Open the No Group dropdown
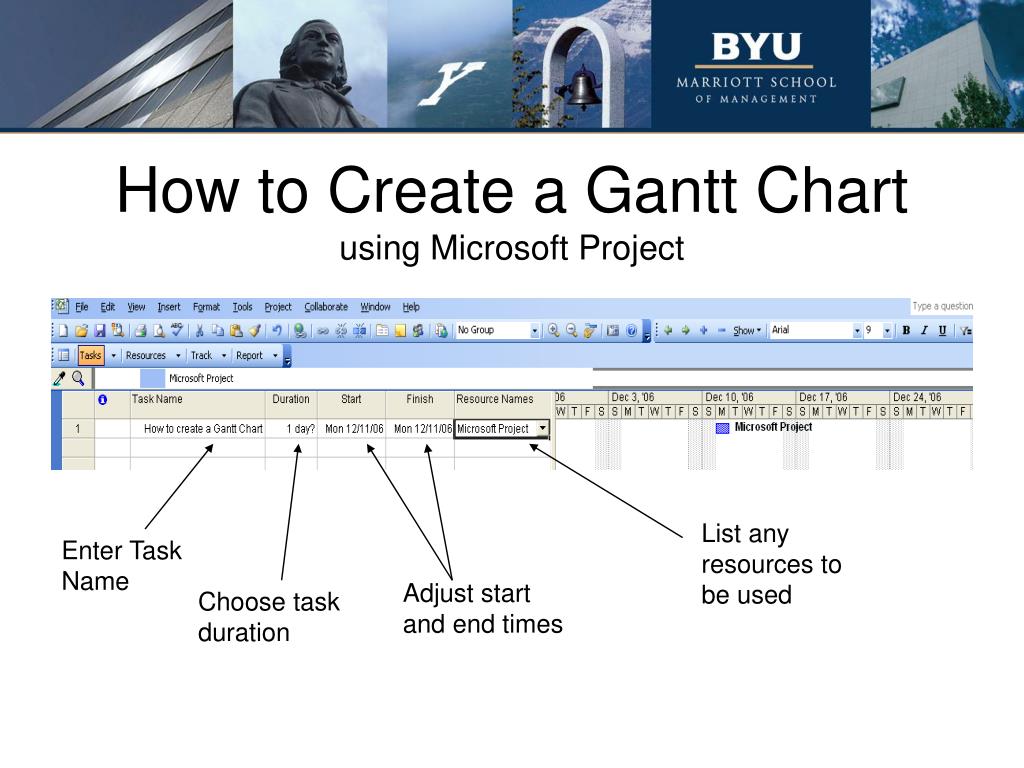 pos(534,330)
